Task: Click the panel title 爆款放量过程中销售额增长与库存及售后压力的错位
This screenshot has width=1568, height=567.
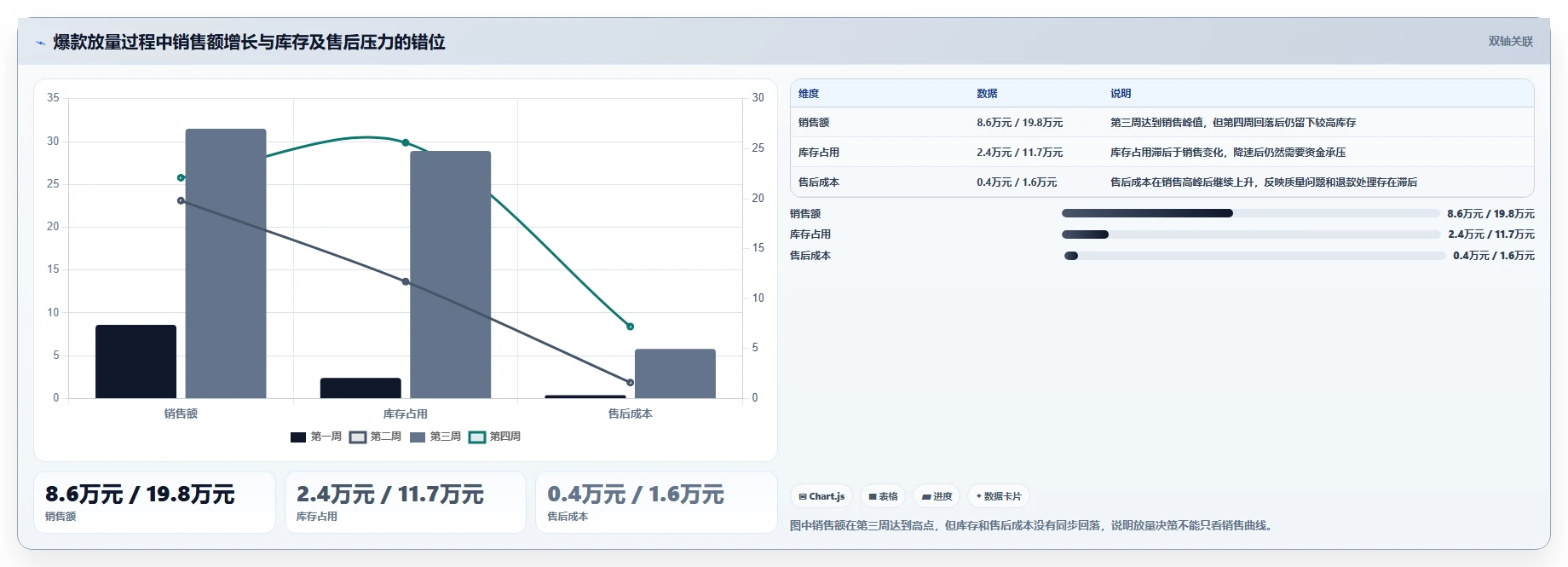Action: [249, 42]
